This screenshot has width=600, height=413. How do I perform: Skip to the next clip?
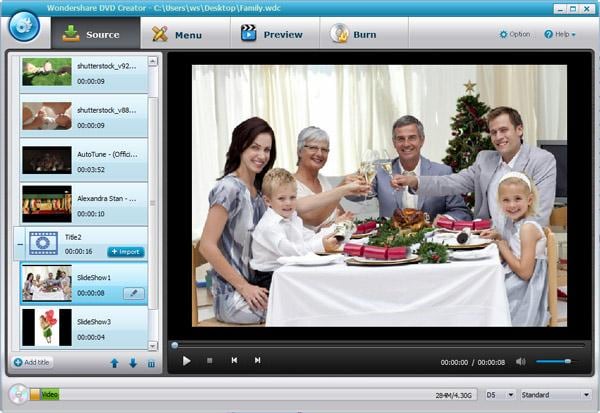pos(258,361)
